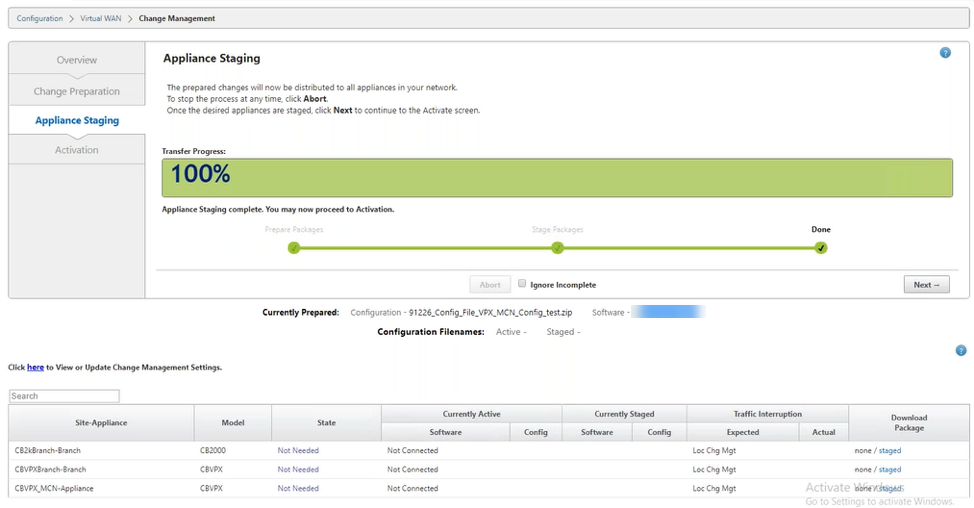The height and width of the screenshot is (508, 974).
Task: Click the 100% transfer progress bar
Action: click(x=557, y=176)
